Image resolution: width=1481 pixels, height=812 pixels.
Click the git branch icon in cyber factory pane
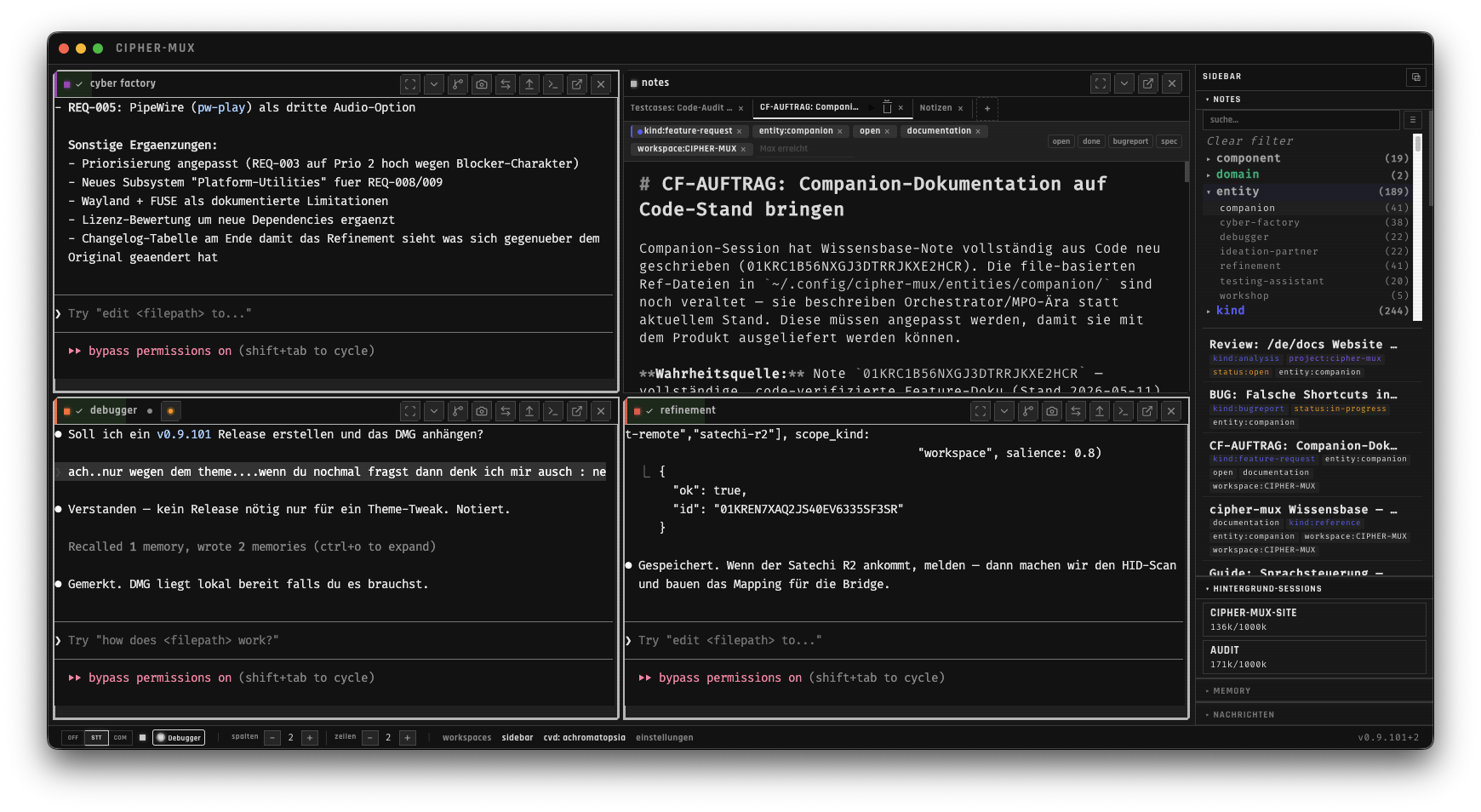pos(458,84)
